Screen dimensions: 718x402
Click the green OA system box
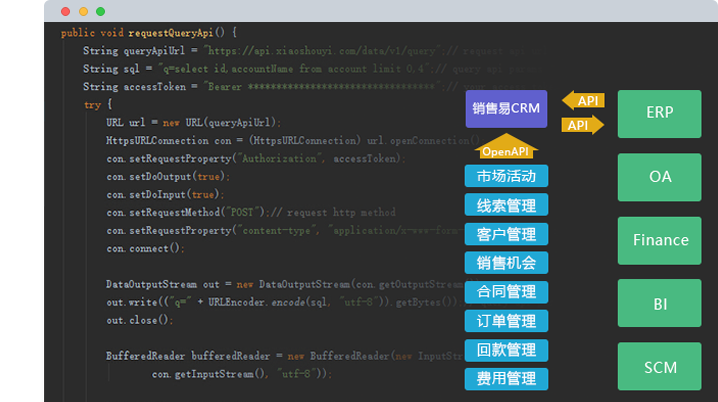pos(660,177)
